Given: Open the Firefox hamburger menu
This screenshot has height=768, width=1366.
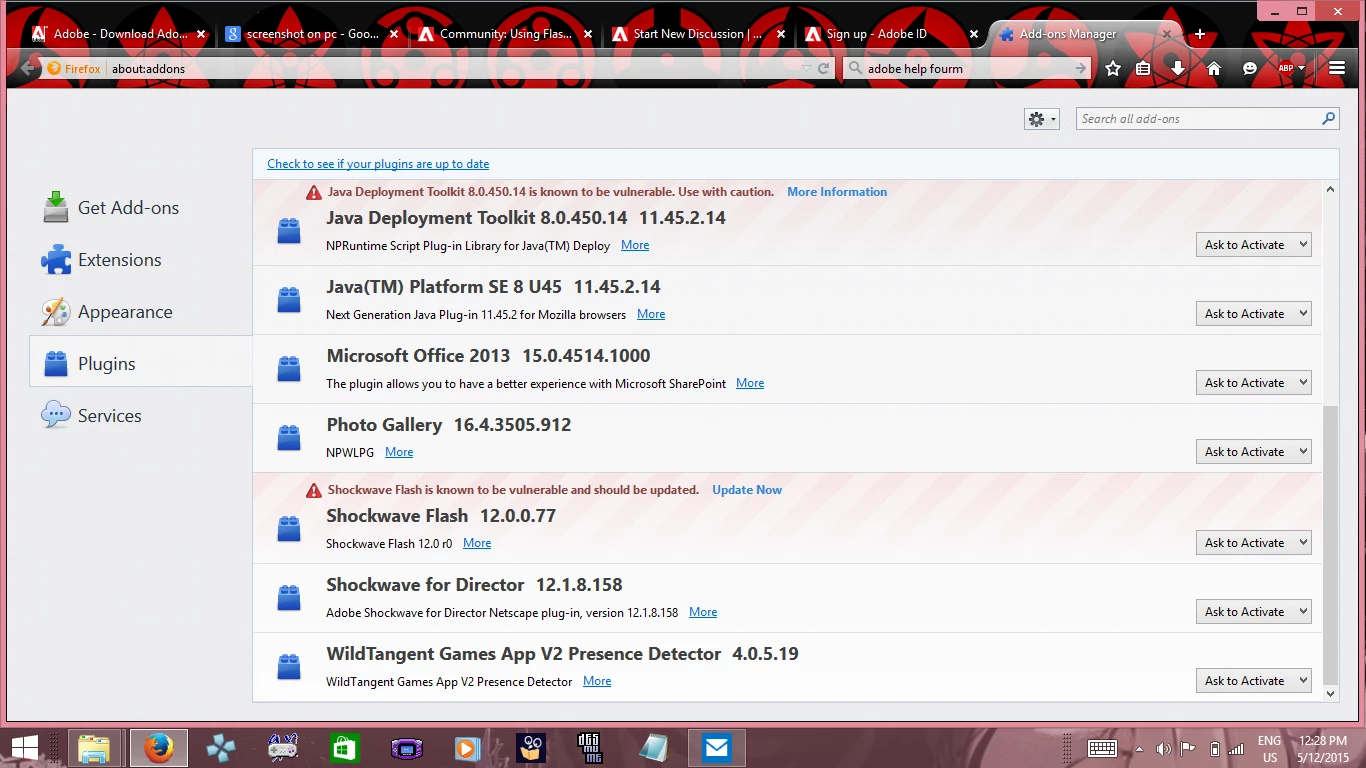Looking at the screenshot, I should (1337, 68).
